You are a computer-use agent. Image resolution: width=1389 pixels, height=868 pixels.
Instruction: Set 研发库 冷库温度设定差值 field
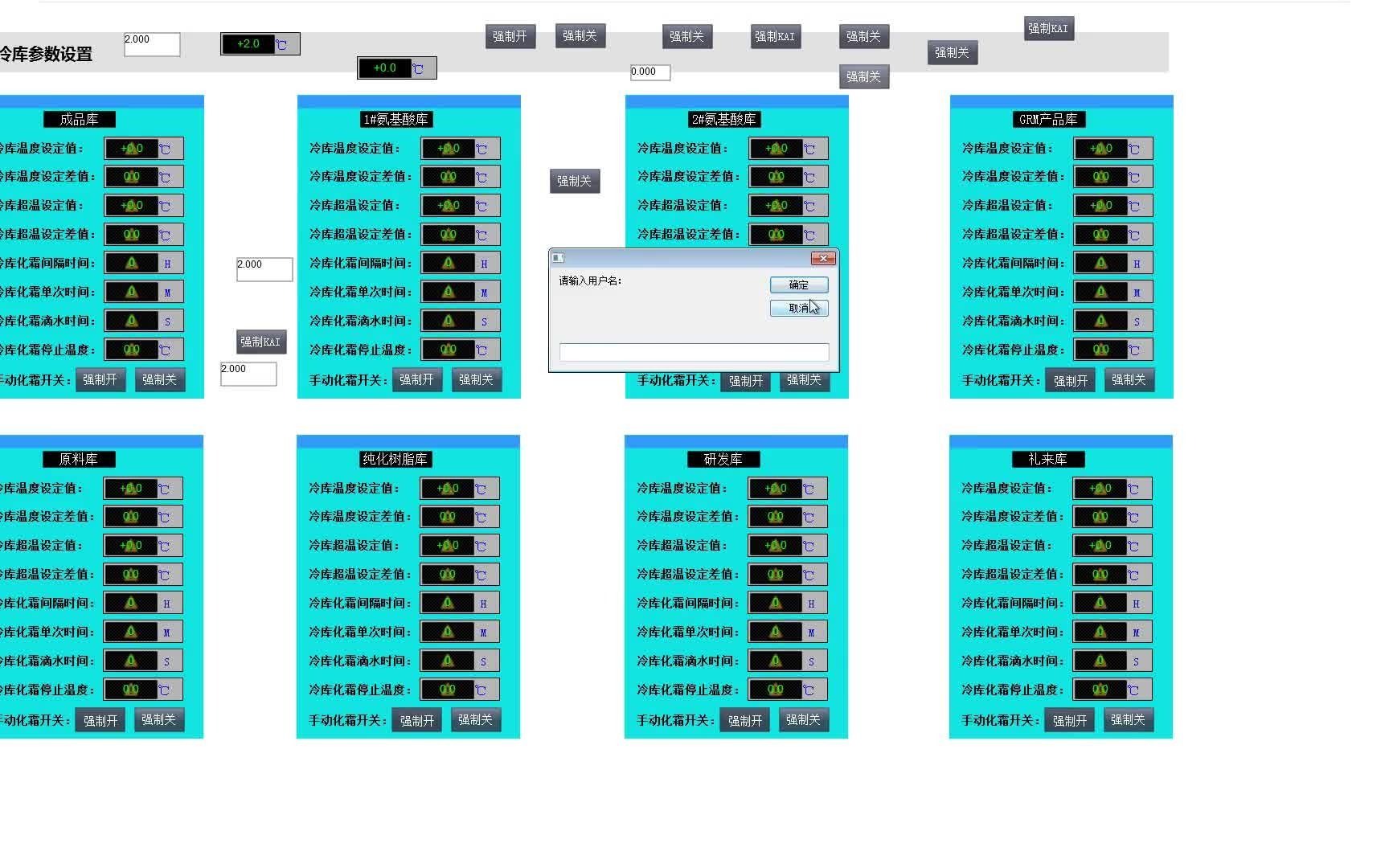pos(788,517)
